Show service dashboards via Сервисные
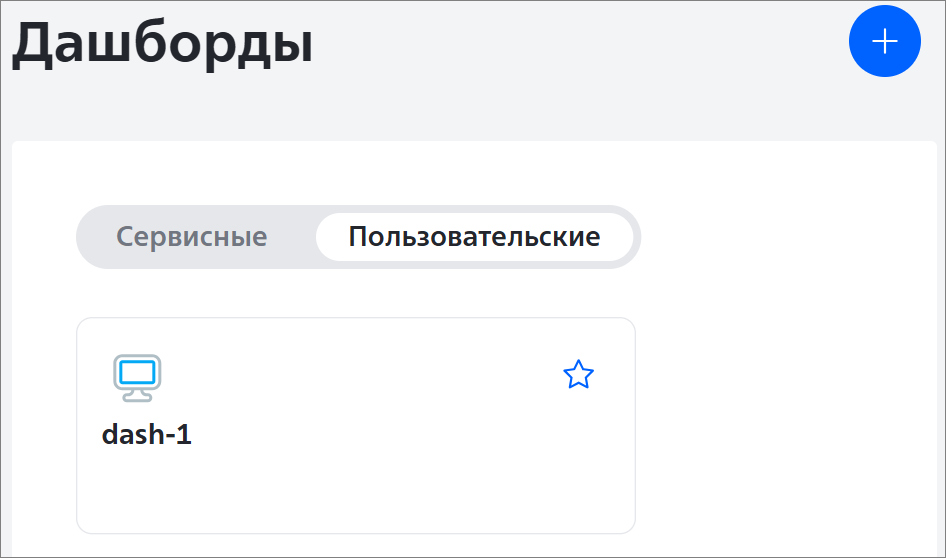This screenshot has height=558, width=946. (192, 236)
